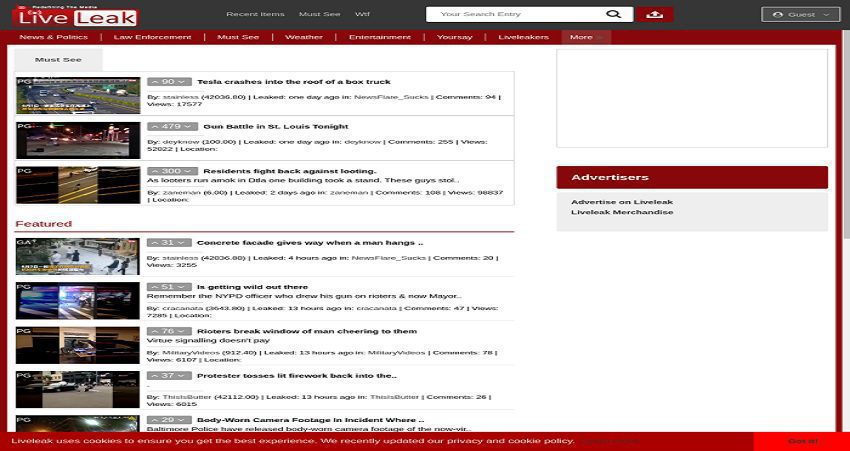Open Gun Battle in St. Louis Tonight
The height and width of the screenshot is (451, 850).
[276, 126]
